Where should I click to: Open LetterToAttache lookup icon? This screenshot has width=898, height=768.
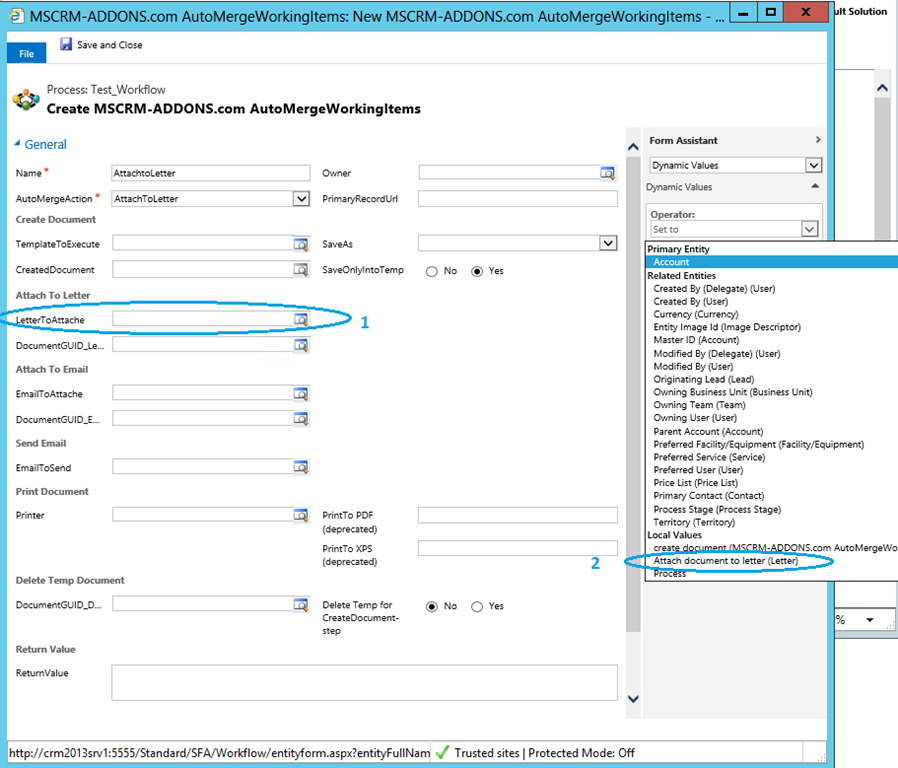301,320
